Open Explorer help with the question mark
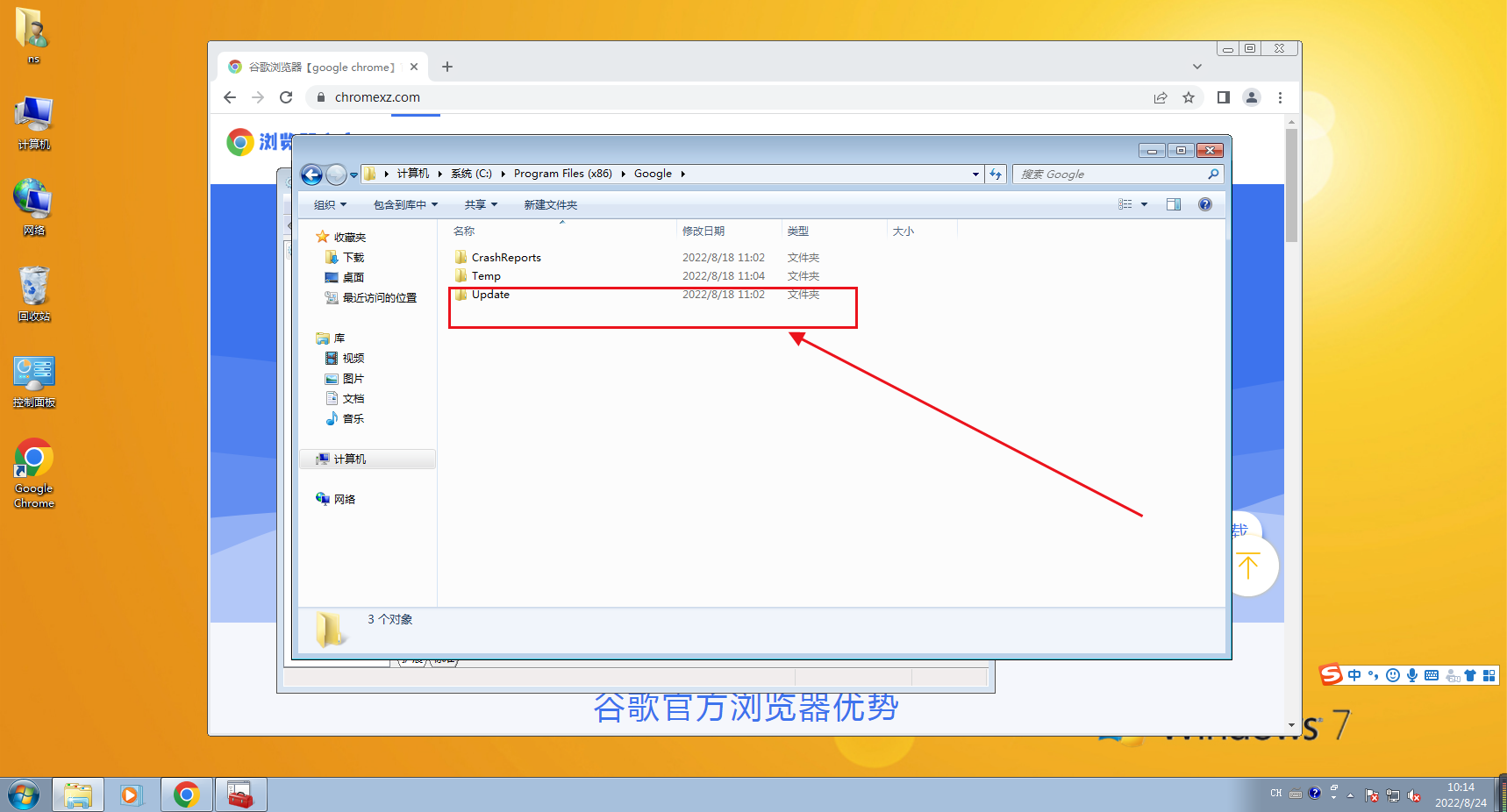 (1205, 204)
